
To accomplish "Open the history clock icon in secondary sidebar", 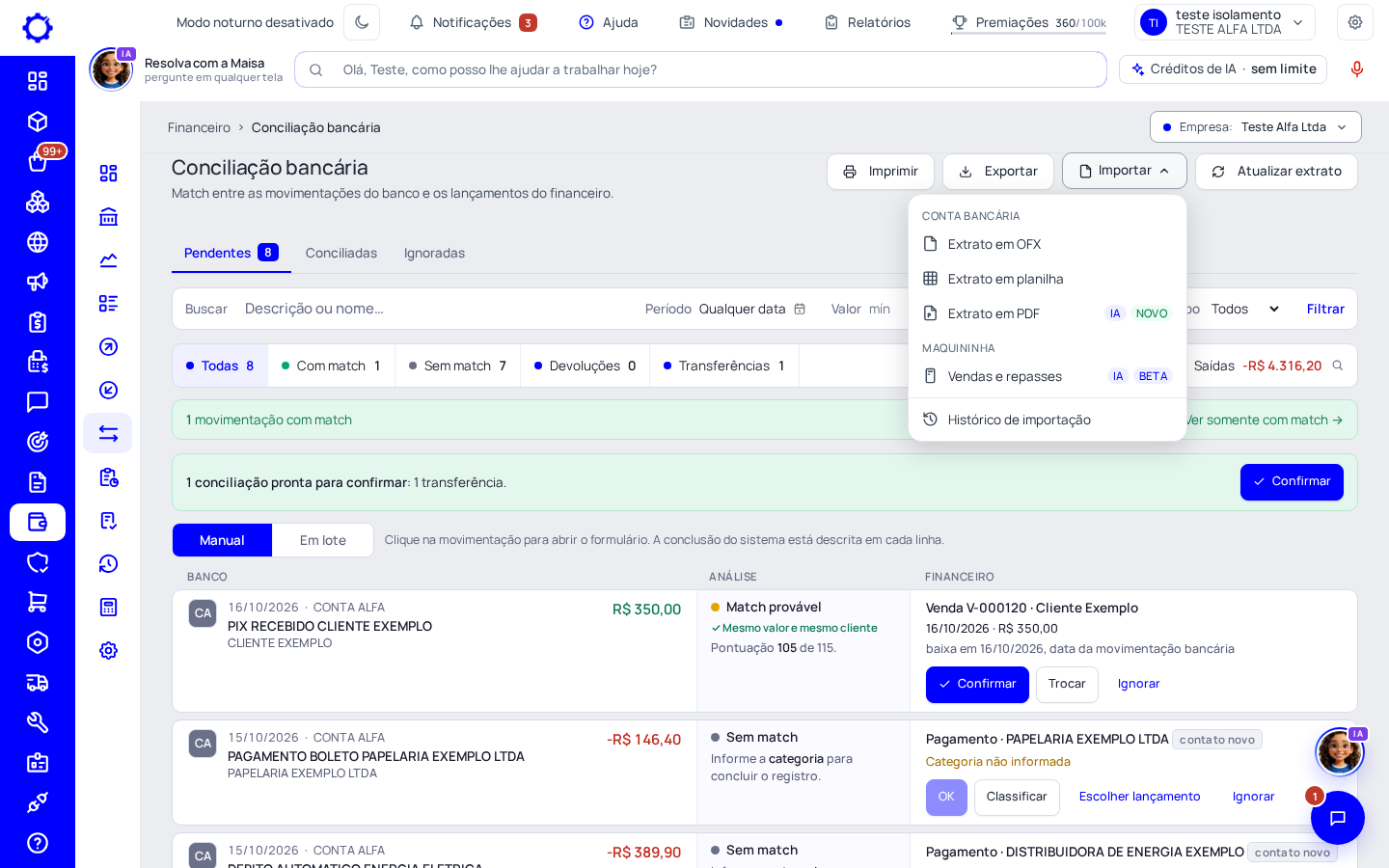I will (108, 563).
